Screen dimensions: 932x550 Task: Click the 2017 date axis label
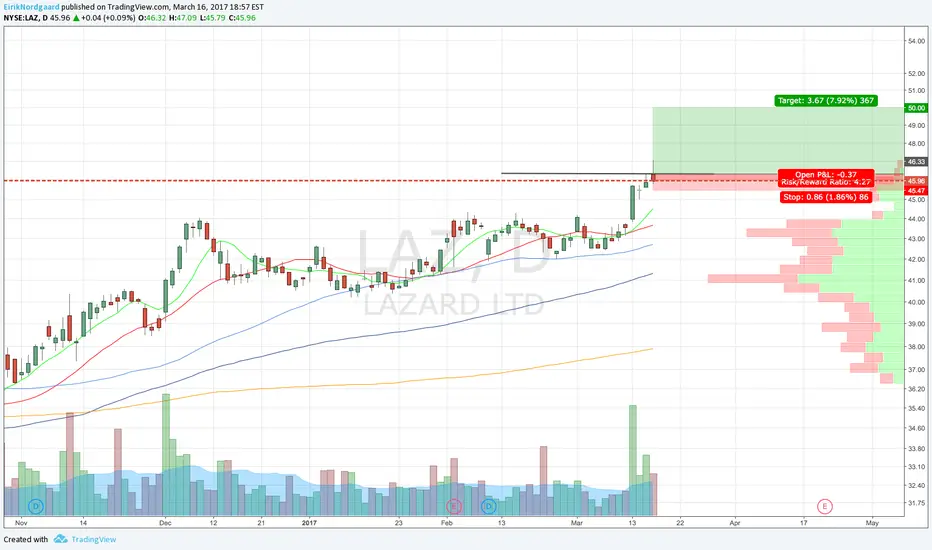pos(309,523)
